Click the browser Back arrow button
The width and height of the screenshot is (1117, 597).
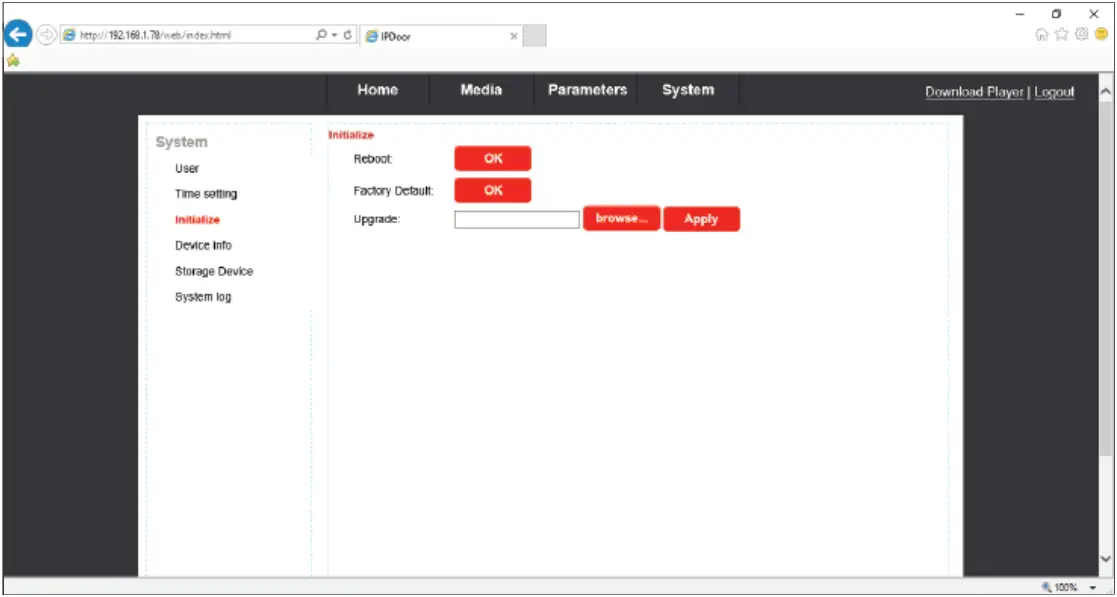(18, 34)
